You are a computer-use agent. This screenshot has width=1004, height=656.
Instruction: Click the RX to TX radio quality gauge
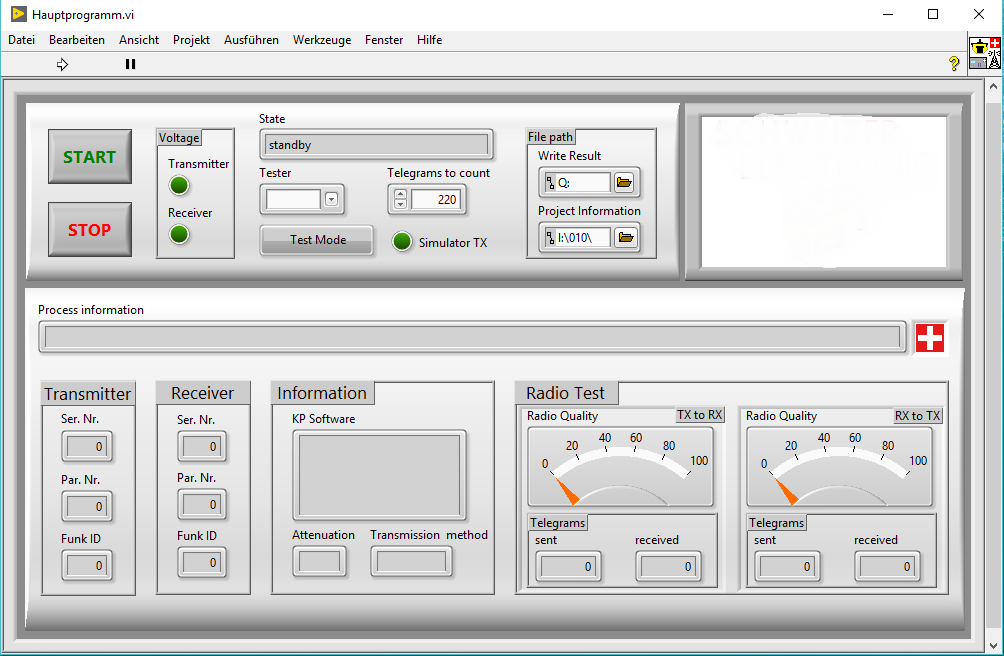[x=839, y=467]
